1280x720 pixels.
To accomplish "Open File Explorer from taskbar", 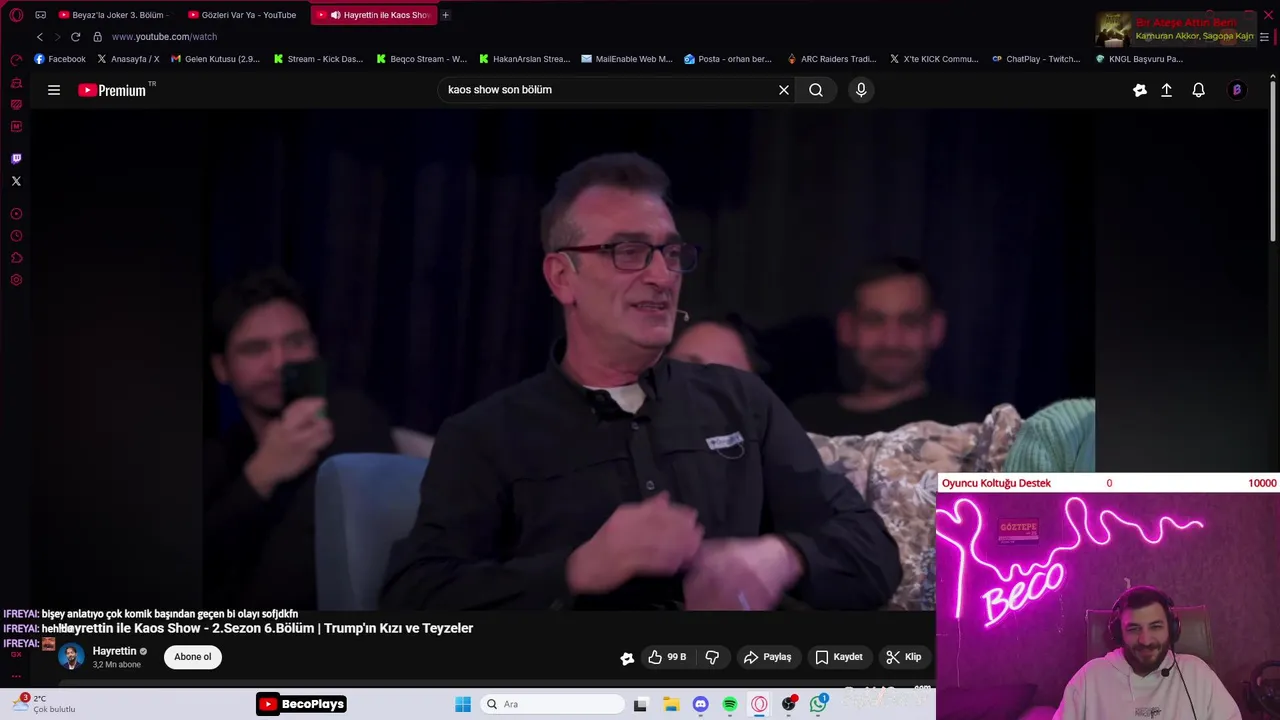I will coord(671,704).
